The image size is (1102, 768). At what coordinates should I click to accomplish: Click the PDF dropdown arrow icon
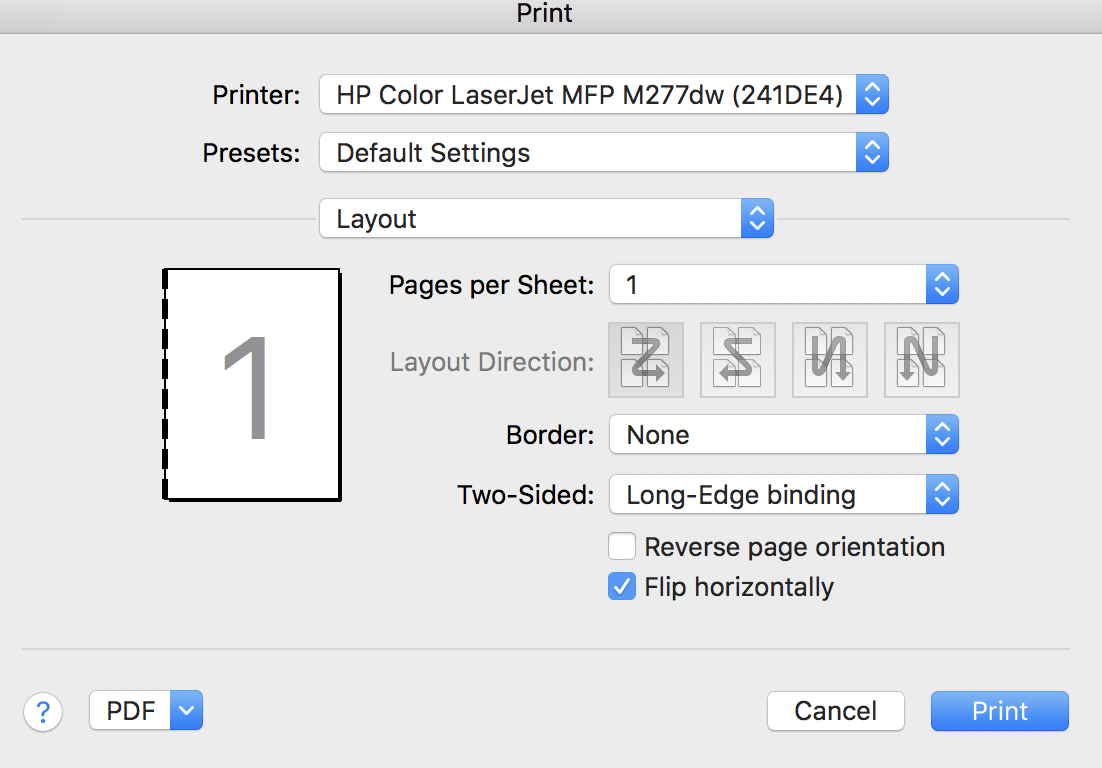point(188,711)
